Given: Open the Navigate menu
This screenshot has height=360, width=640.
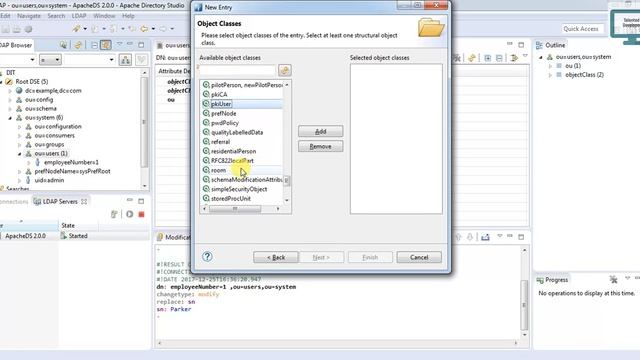Looking at the screenshot, I should (29, 16).
